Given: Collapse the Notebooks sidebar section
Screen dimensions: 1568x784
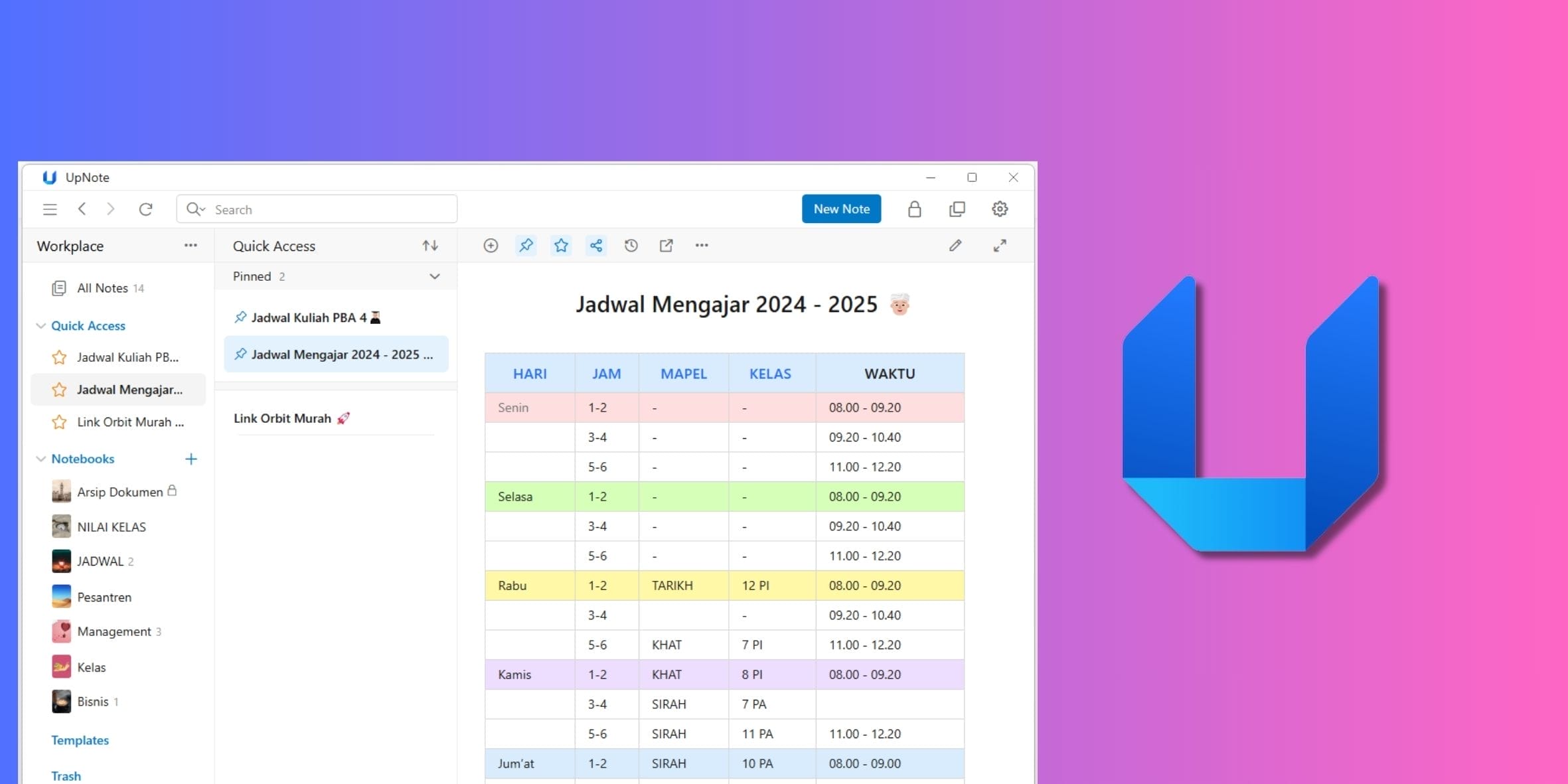Looking at the screenshot, I should tap(40, 459).
